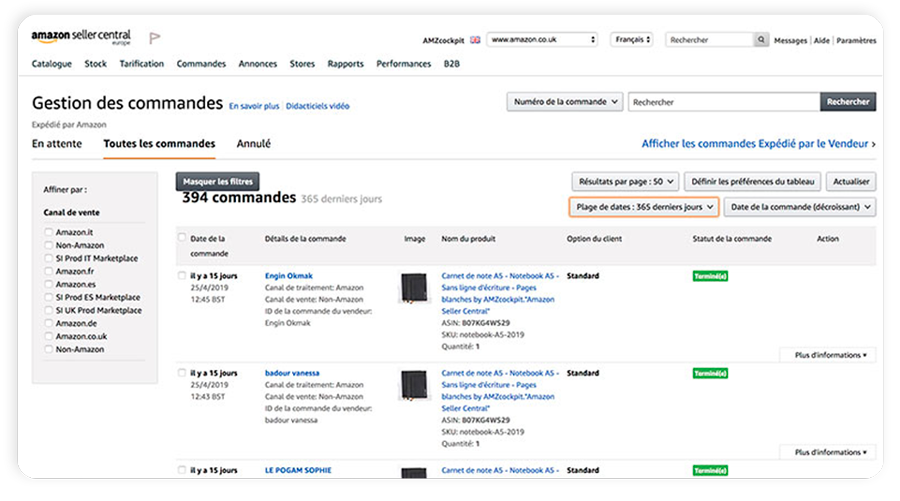Open the Aide link
This screenshot has height=501, width=900.
(x=821, y=41)
